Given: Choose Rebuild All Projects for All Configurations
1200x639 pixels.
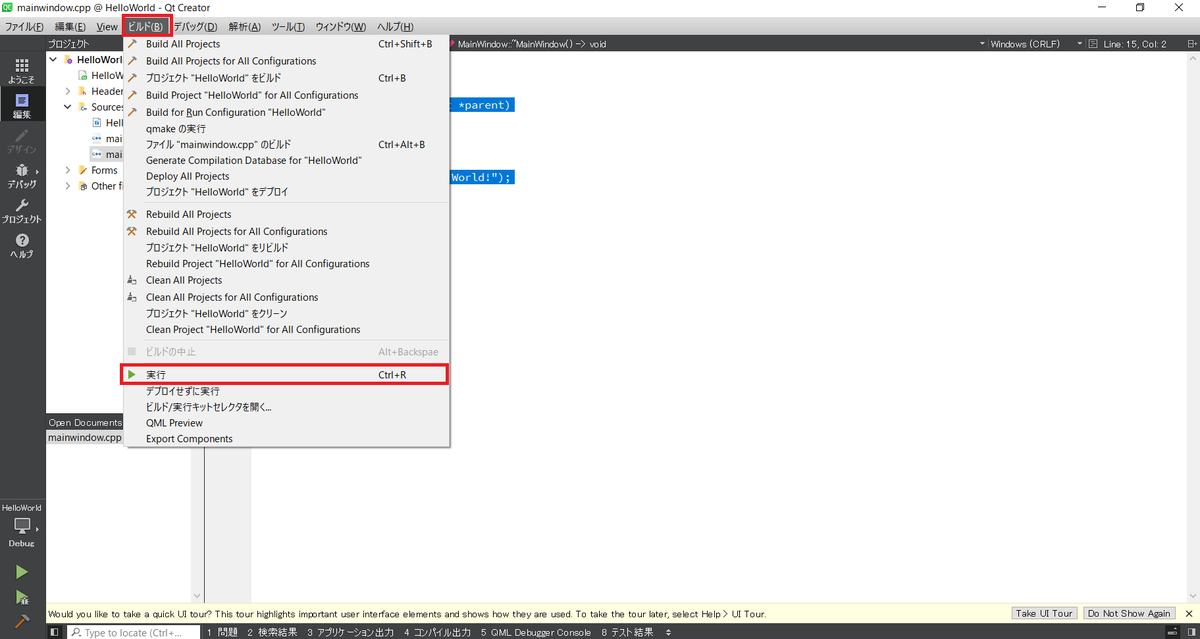Looking at the screenshot, I should pyautogui.click(x=286, y=231).
